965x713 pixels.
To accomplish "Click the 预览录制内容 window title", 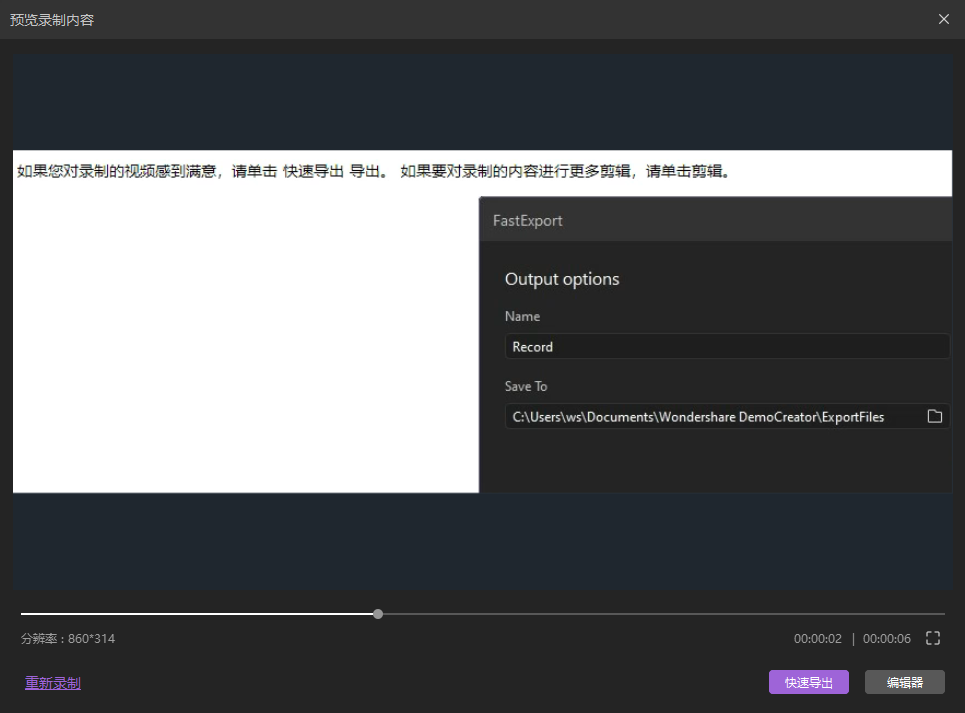I will tap(52, 20).
